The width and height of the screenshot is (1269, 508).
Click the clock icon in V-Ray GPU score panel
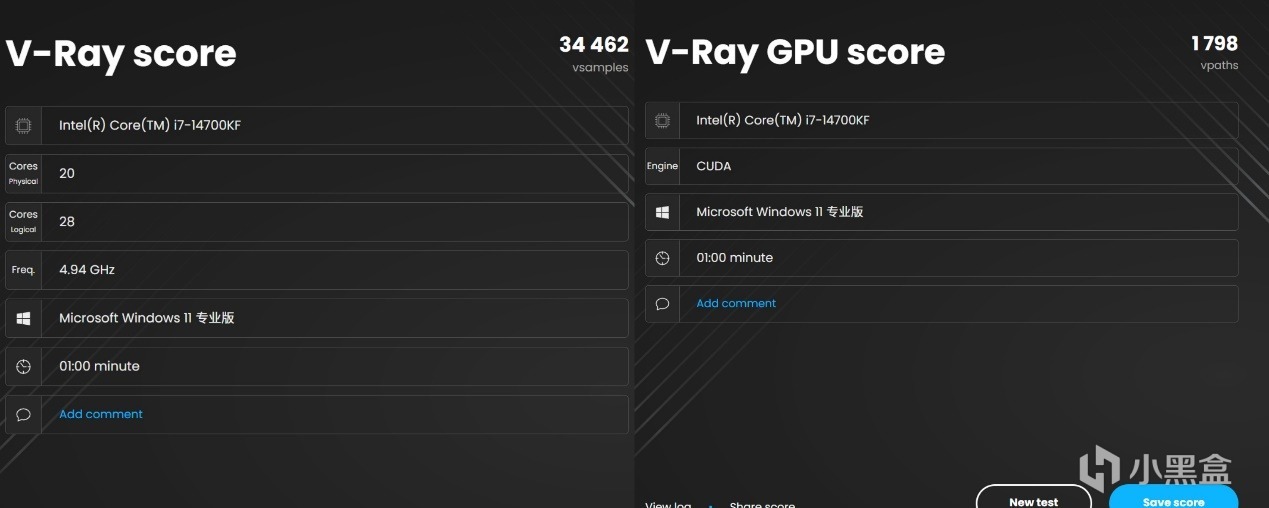click(662, 258)
